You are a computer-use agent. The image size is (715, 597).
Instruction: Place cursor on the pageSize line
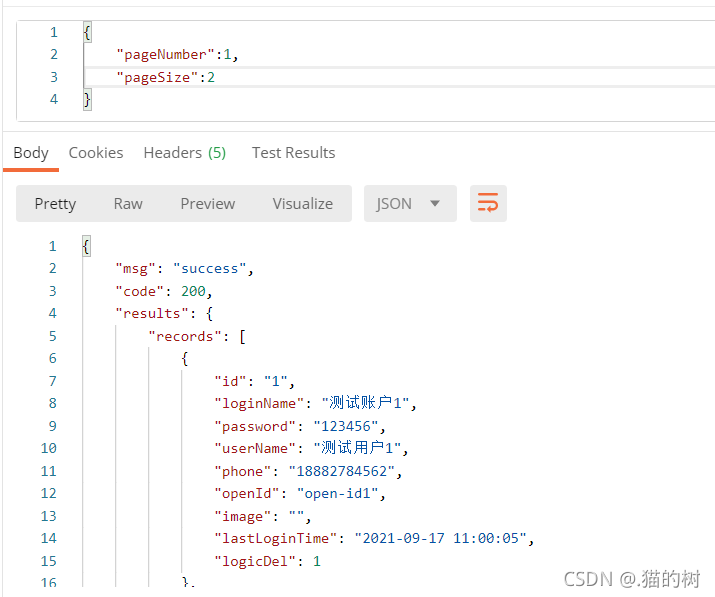[166, 77]
